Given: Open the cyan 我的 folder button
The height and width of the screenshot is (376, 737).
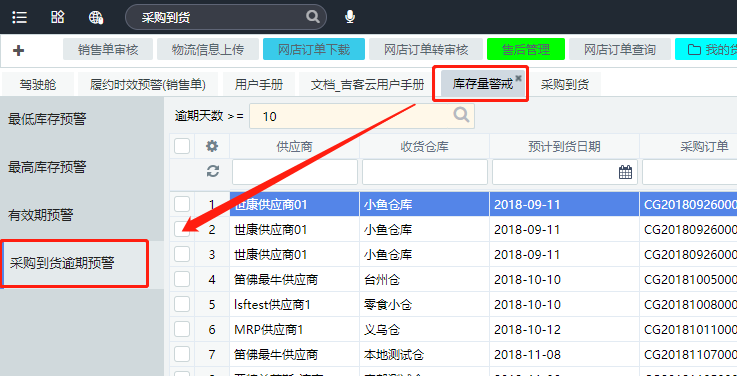Looking at the screenshot, I should [x=706, y=49].
